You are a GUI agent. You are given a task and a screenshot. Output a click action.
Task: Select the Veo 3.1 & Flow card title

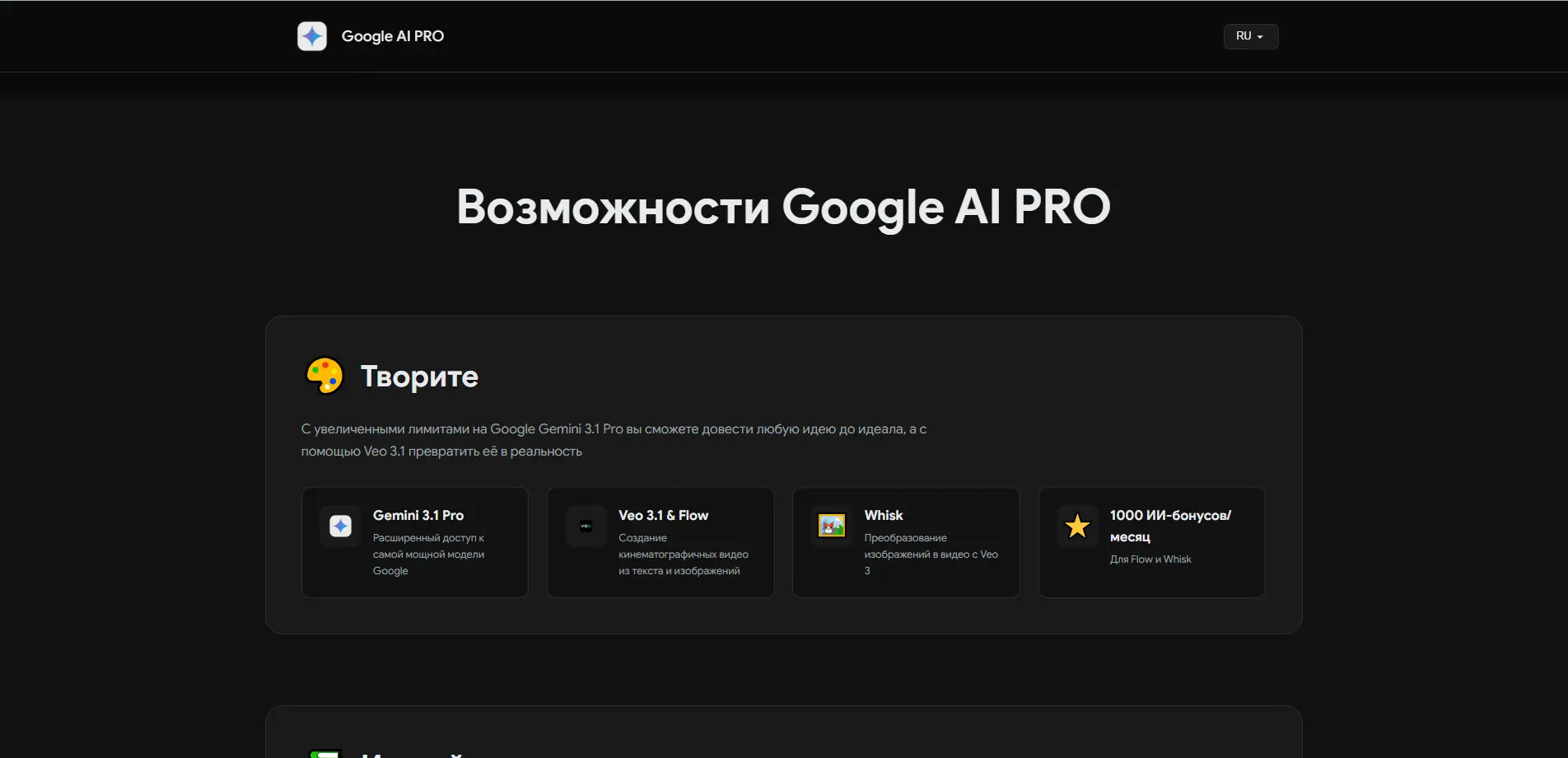664,515
